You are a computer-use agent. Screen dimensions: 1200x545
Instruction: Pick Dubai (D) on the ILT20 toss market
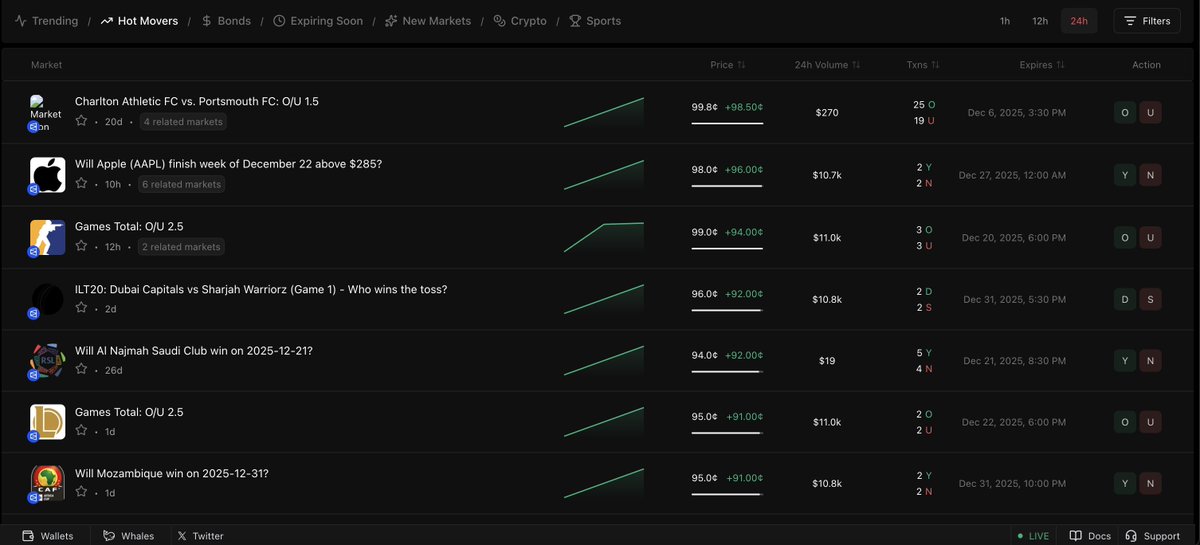point(1125,299)
